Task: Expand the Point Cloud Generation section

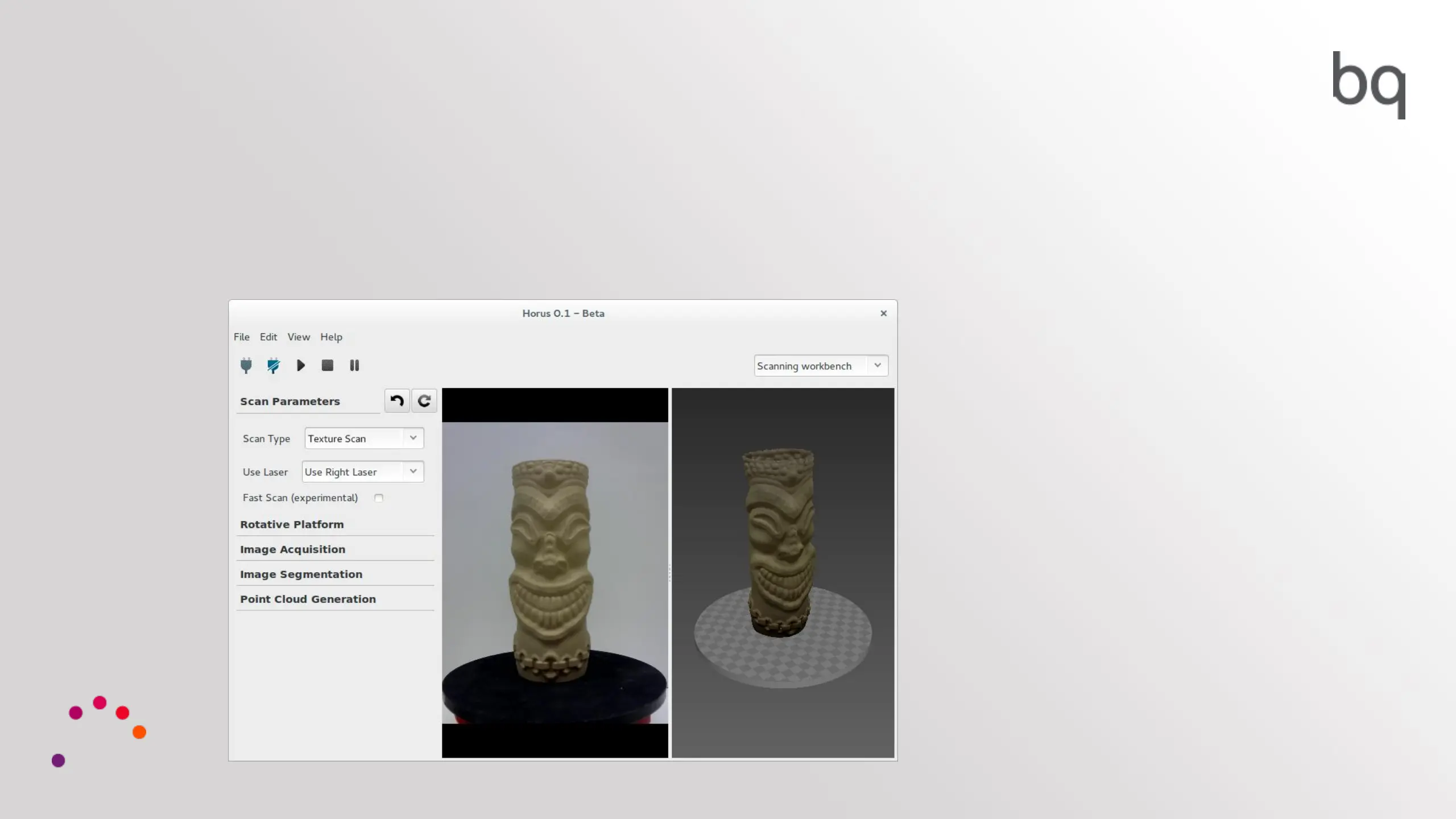Action: coord(308,599)
